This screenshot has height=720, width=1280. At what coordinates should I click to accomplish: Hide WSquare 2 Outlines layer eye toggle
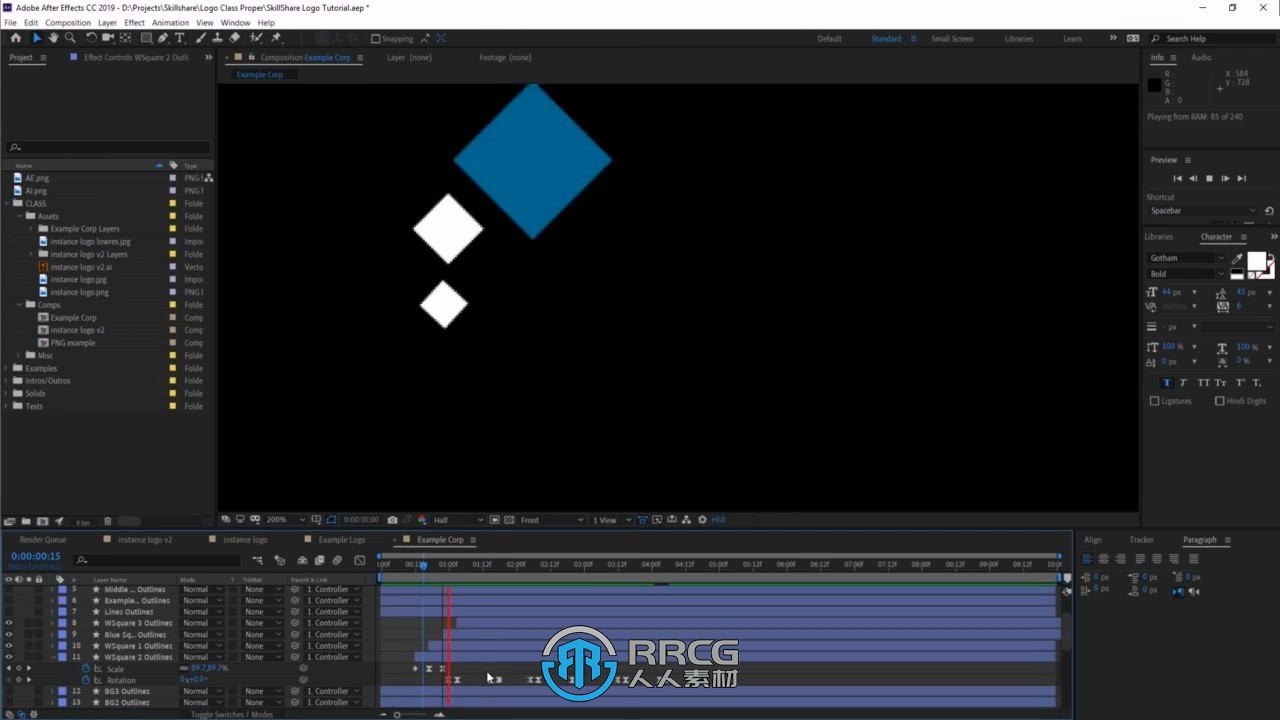9,657
